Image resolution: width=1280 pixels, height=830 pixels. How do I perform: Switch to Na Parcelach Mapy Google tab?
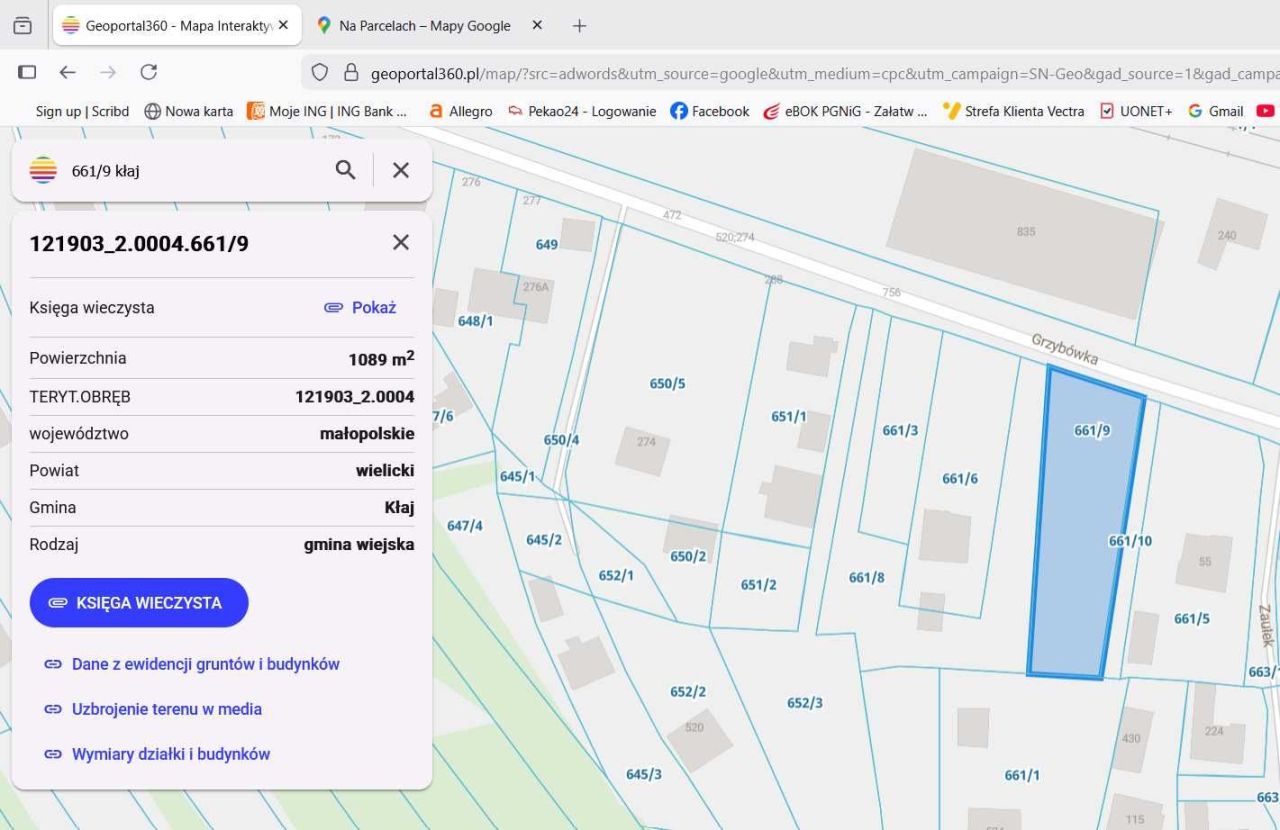click(424, 26)
